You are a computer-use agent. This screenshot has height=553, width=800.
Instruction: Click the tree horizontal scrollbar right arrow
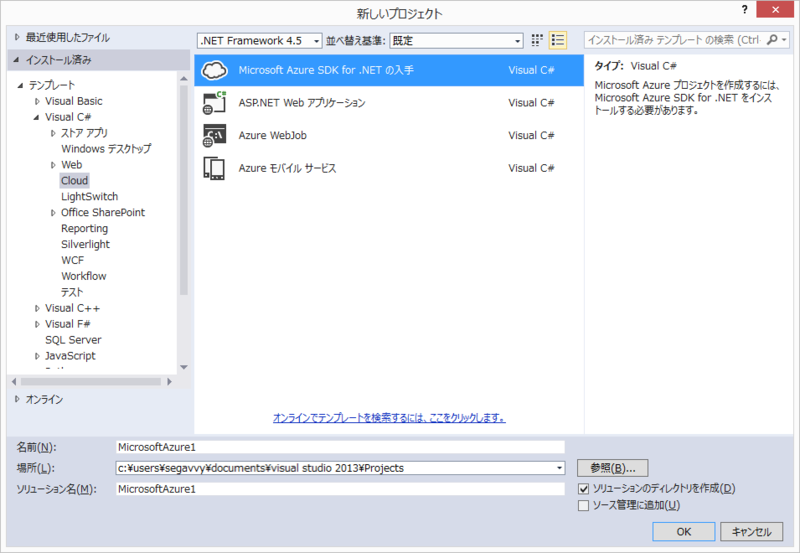[x=169, y=382]
